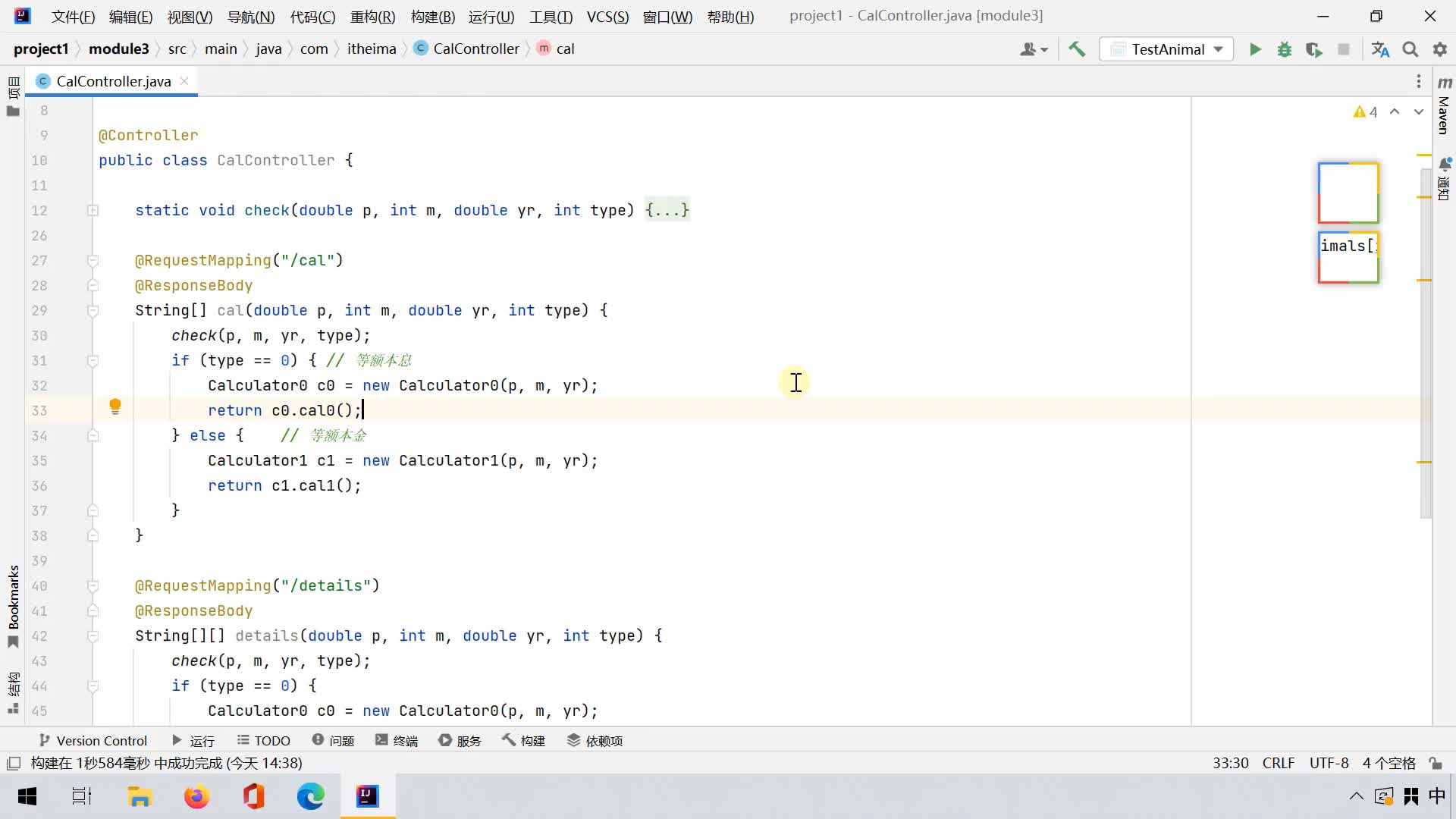Screen dimensions: 1456x819
Task: Click module3 breadcrumb
Action: (x=119, y=49)
